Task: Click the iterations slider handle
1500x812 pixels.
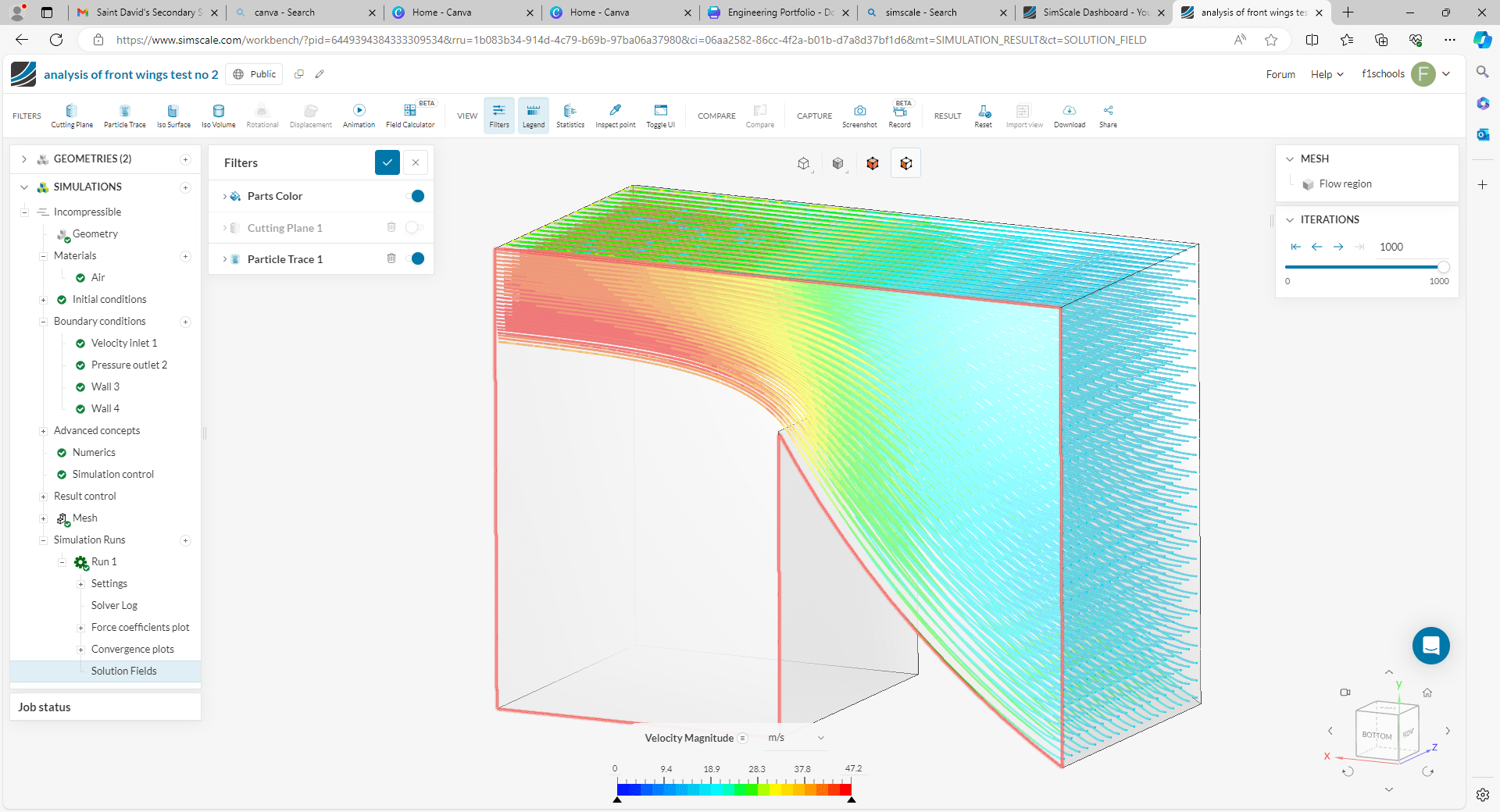Action: click(1443, 267)
